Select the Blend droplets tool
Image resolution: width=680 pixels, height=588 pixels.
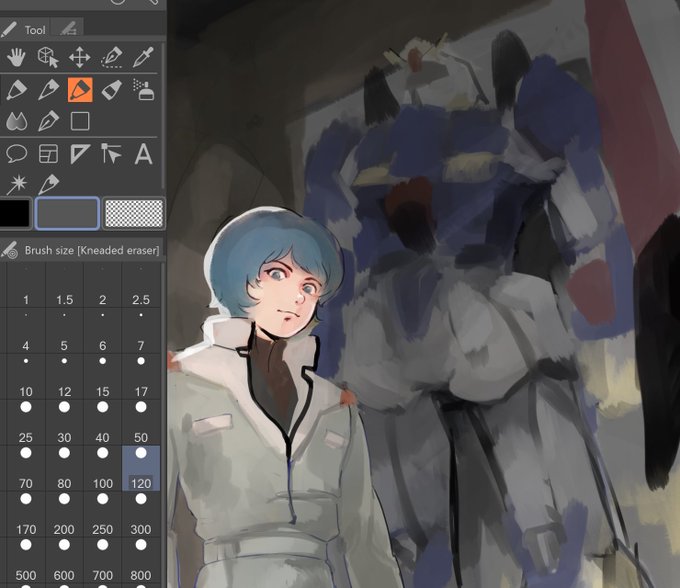pos(16,121)
